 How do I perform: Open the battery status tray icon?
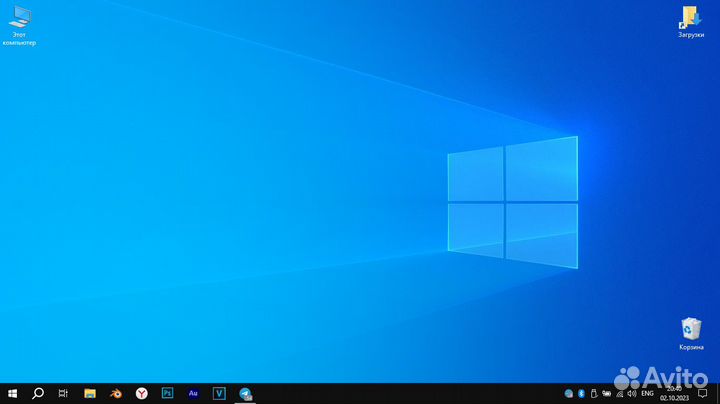pyautogui.click(x=606, y=394)
